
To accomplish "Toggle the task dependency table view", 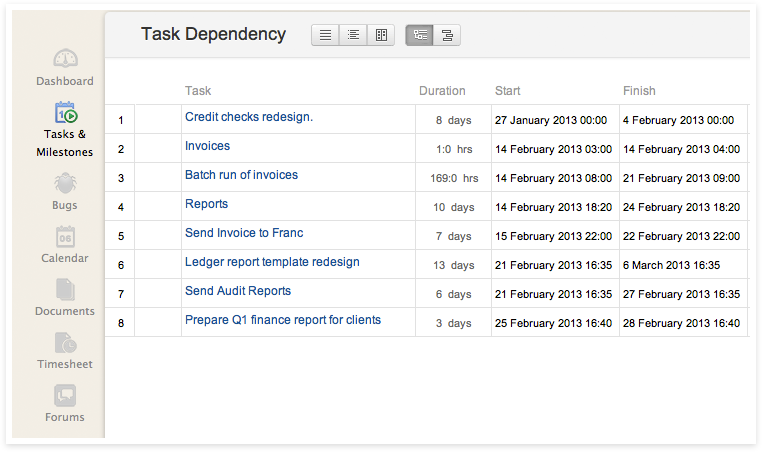I will click(419, 35).
